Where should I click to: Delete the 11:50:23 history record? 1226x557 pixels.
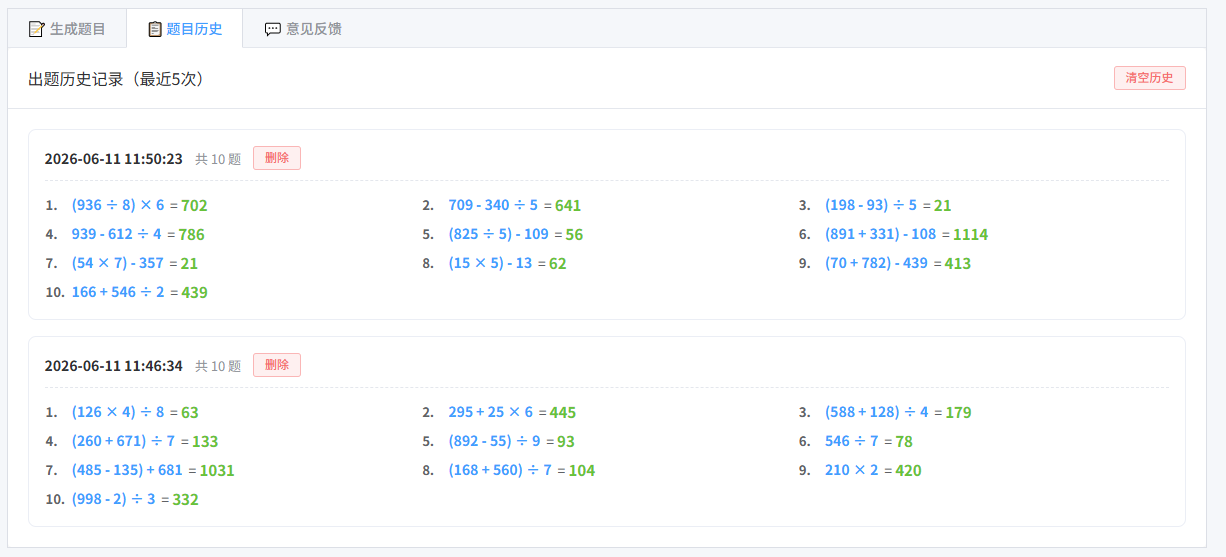point(277,158)
